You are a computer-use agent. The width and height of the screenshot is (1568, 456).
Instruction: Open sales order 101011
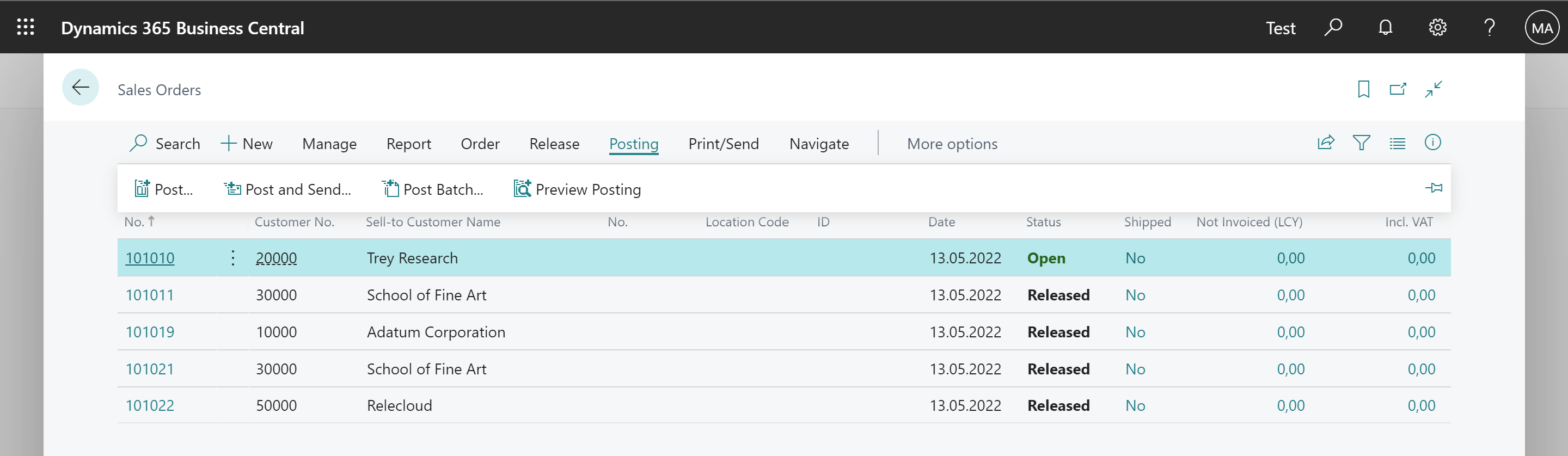[x=150, y=295]
